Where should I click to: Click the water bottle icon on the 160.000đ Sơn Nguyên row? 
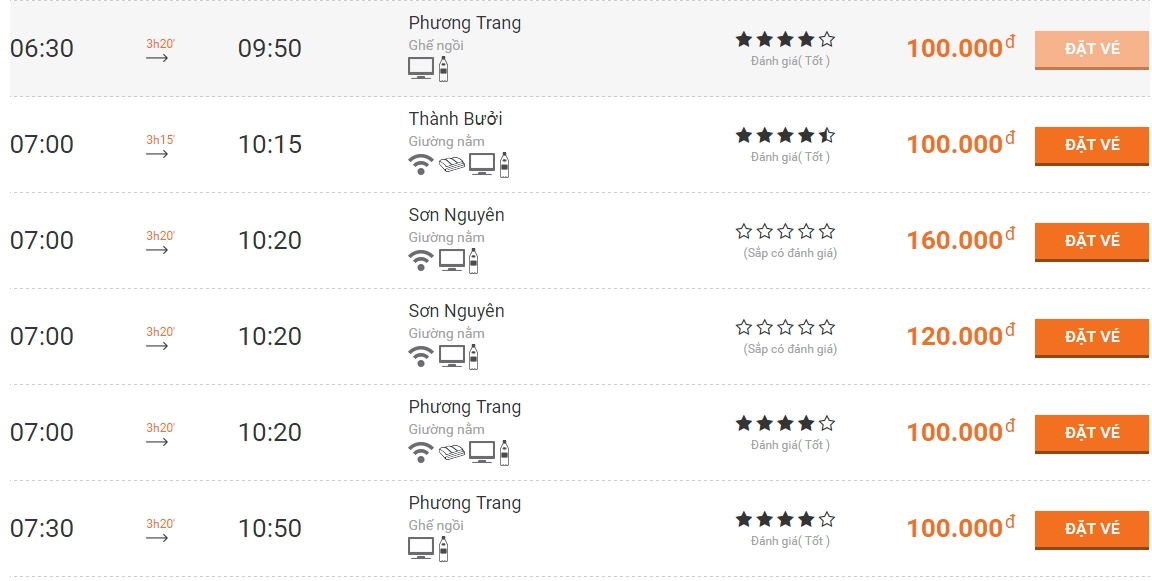pos(473,261)
